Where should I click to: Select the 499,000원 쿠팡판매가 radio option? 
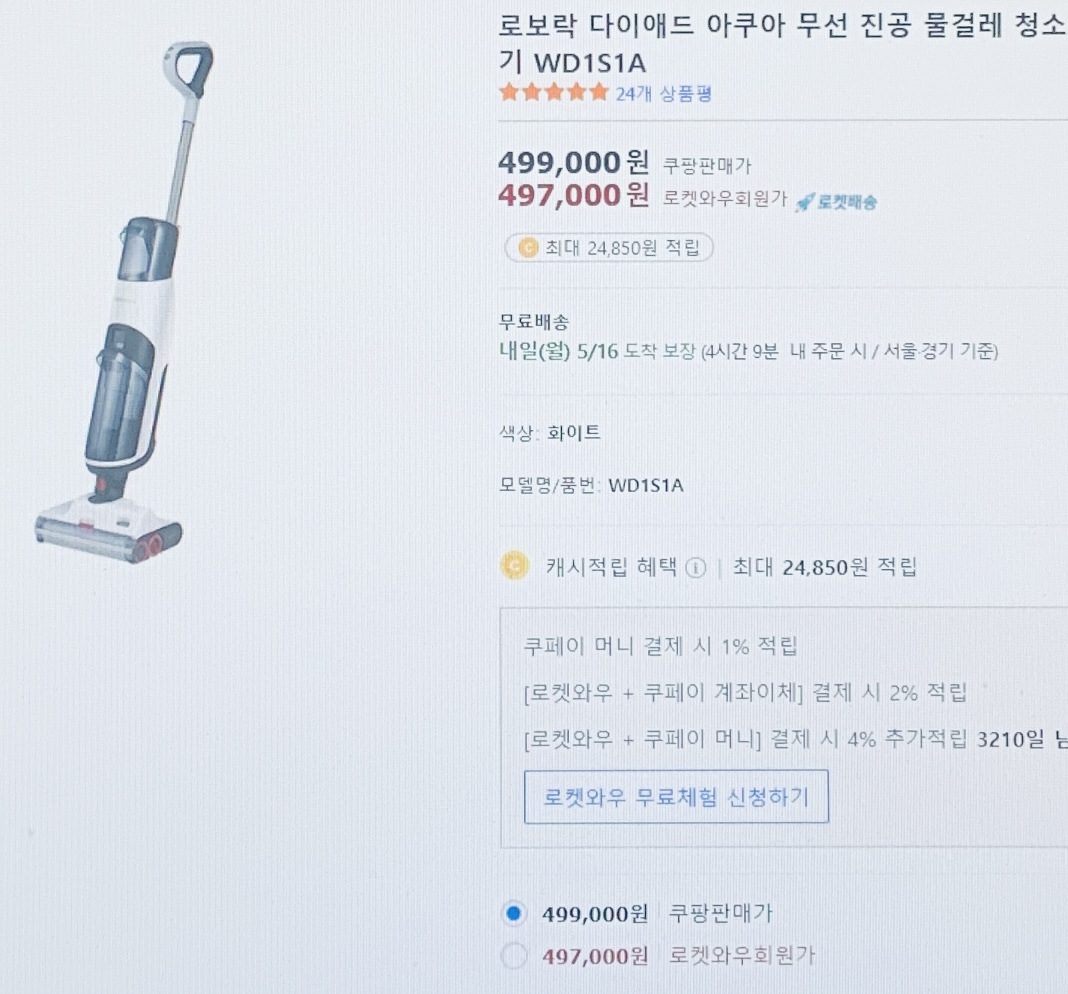[514, 913]
